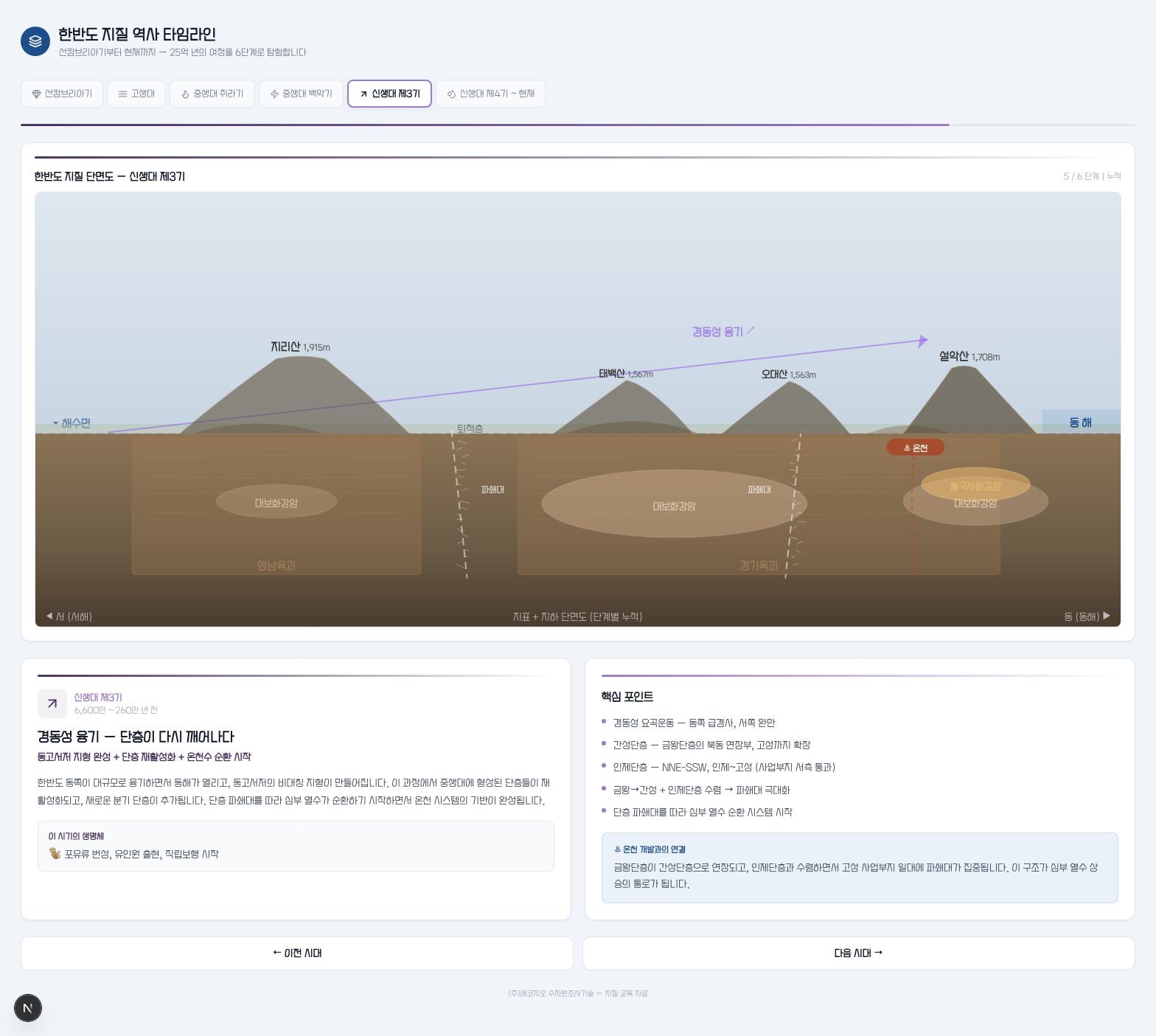1156x1036 pixels.
Task: Click the 경기육괴 block label
Action: 759,566
